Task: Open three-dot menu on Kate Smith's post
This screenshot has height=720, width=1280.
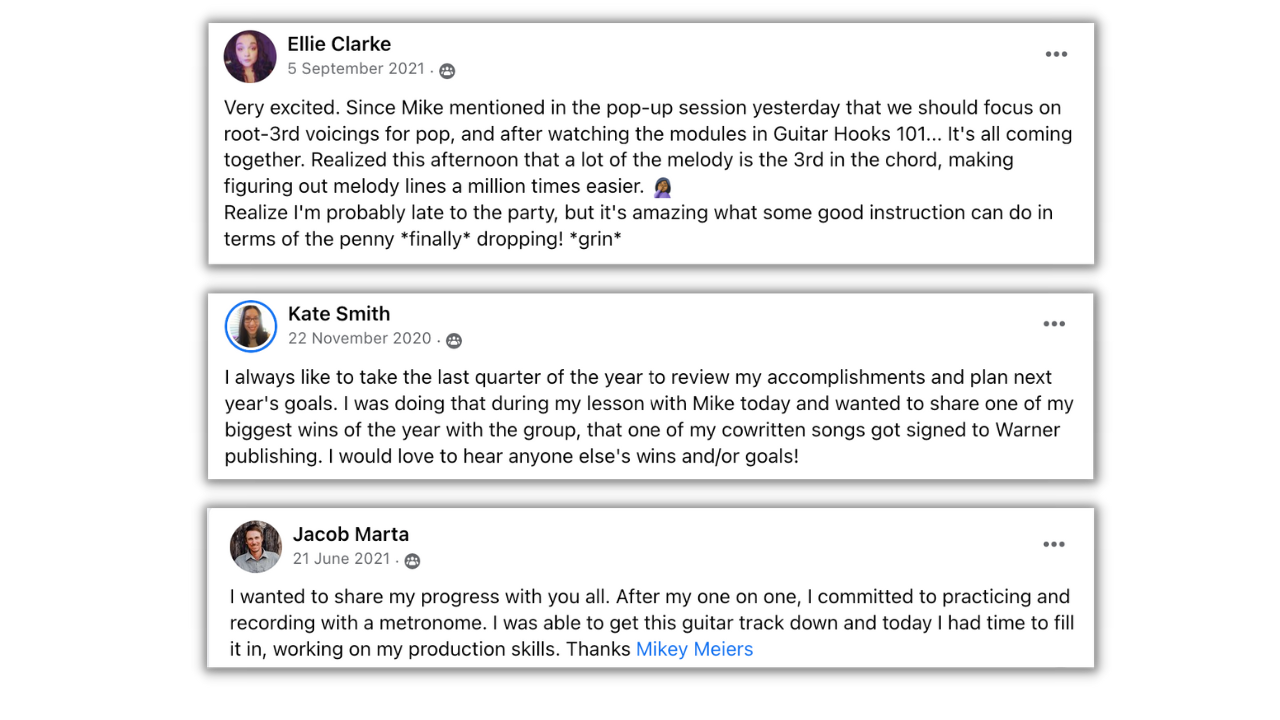Action: [1054, 324]
